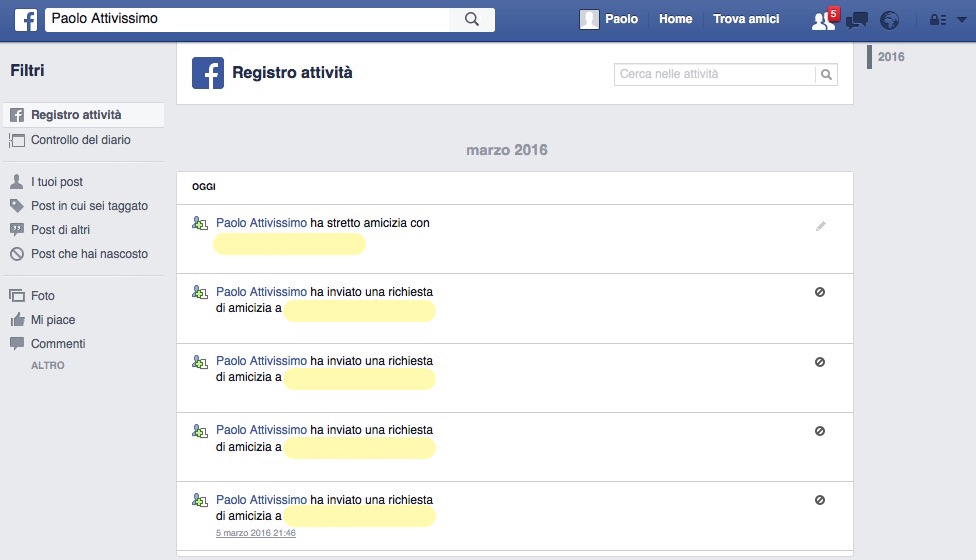Open Paolo Attivissimo link in ha stretto amicizia entry
This screenshot has width=976, height=560.
tap(261, 223)
